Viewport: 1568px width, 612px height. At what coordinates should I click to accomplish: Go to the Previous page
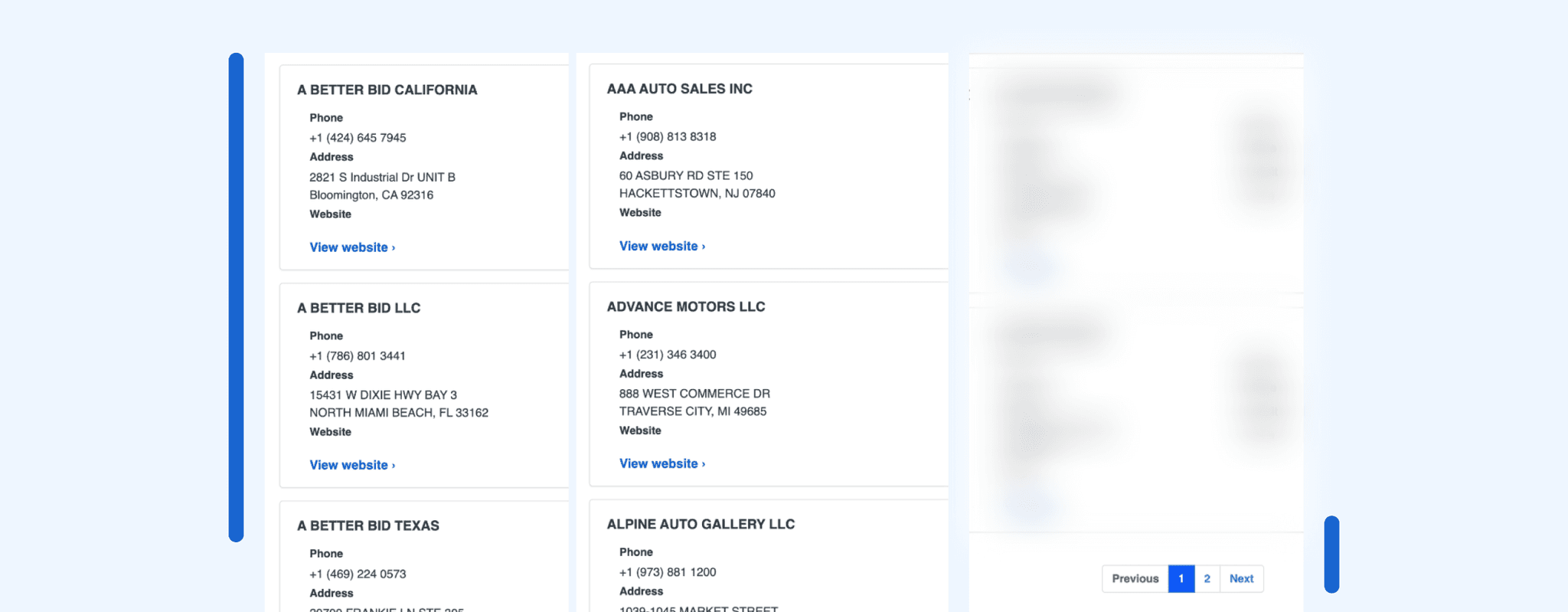click(1135, 578)
